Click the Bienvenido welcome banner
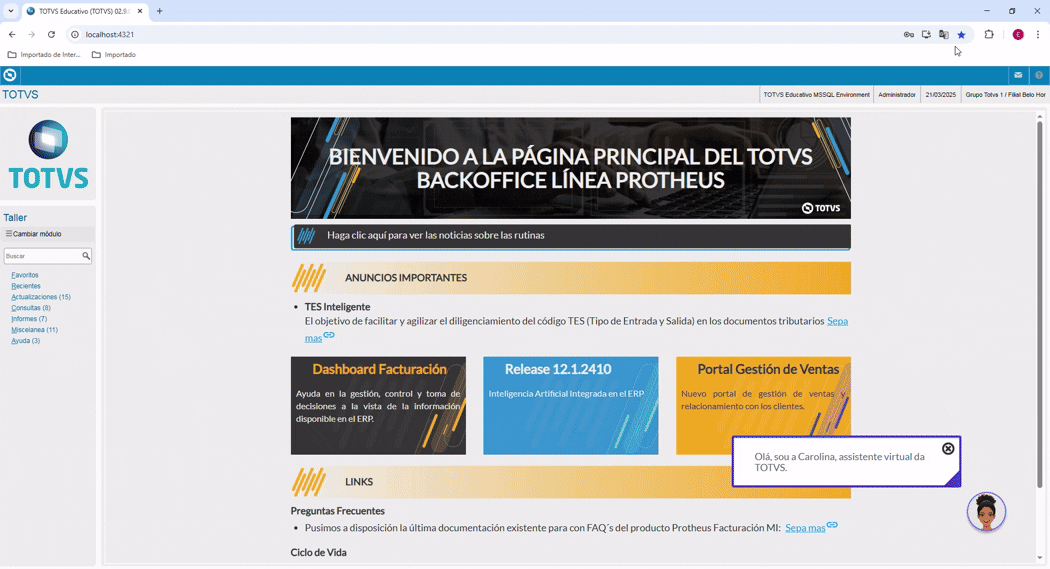Screen dimensions: 1050x569 pyautogui.click(x=571, y=168)
